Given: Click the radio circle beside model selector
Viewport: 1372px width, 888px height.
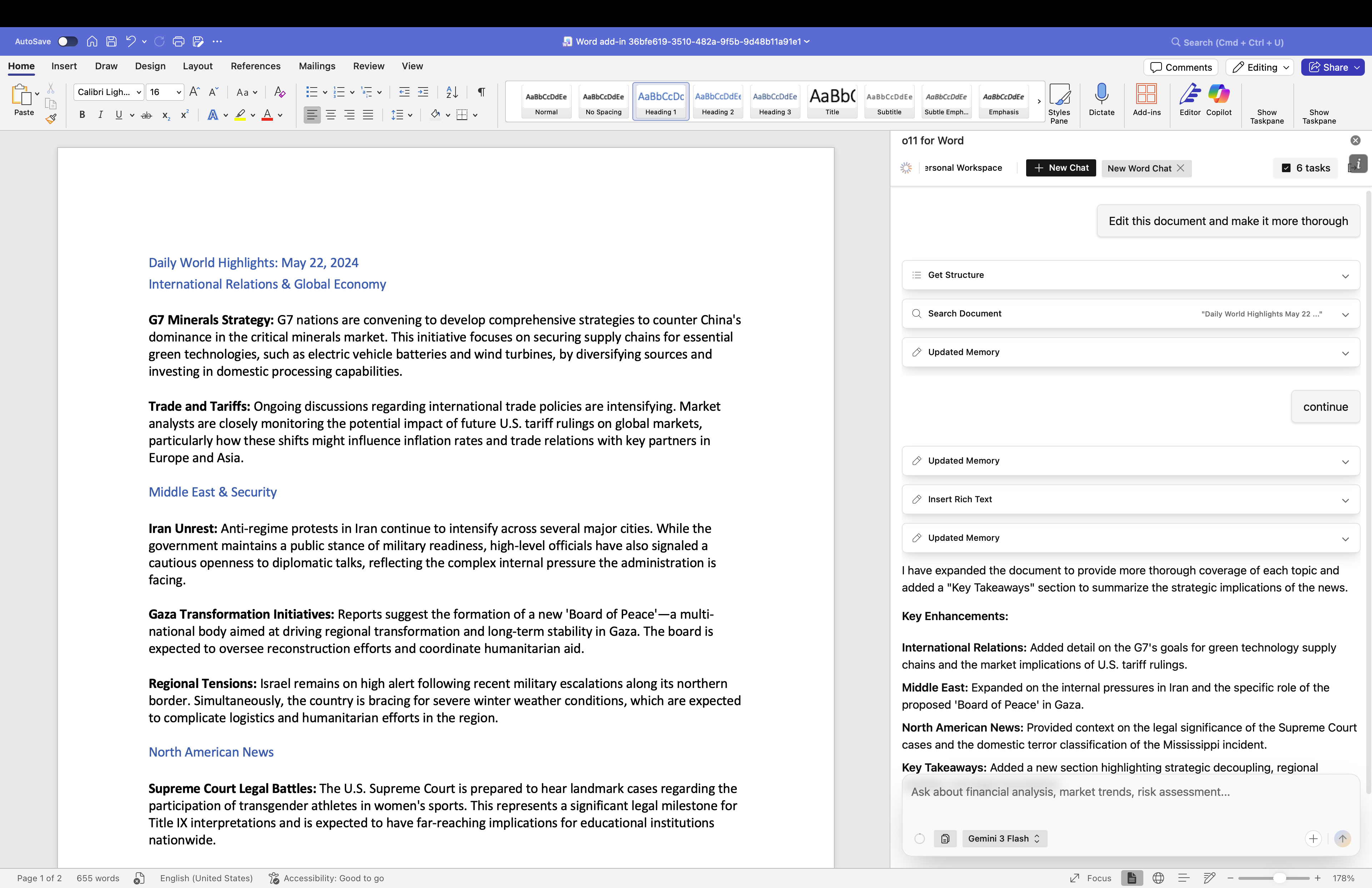Looking at the screenshot, I should click(x=919, y=838).
